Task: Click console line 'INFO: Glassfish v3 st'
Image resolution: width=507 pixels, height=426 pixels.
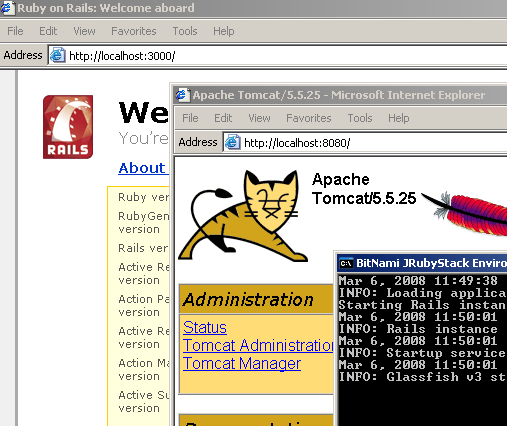Action: (423, 377)
